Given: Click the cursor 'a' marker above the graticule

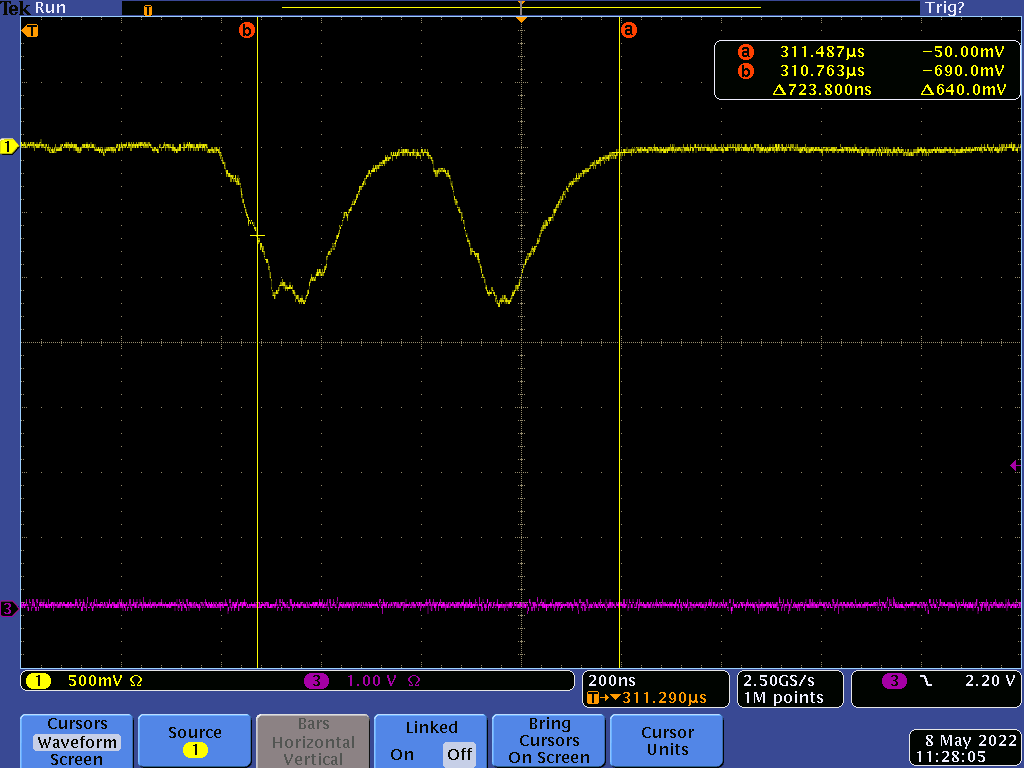Looking at the screenshot, I should (x=628, y=31).
